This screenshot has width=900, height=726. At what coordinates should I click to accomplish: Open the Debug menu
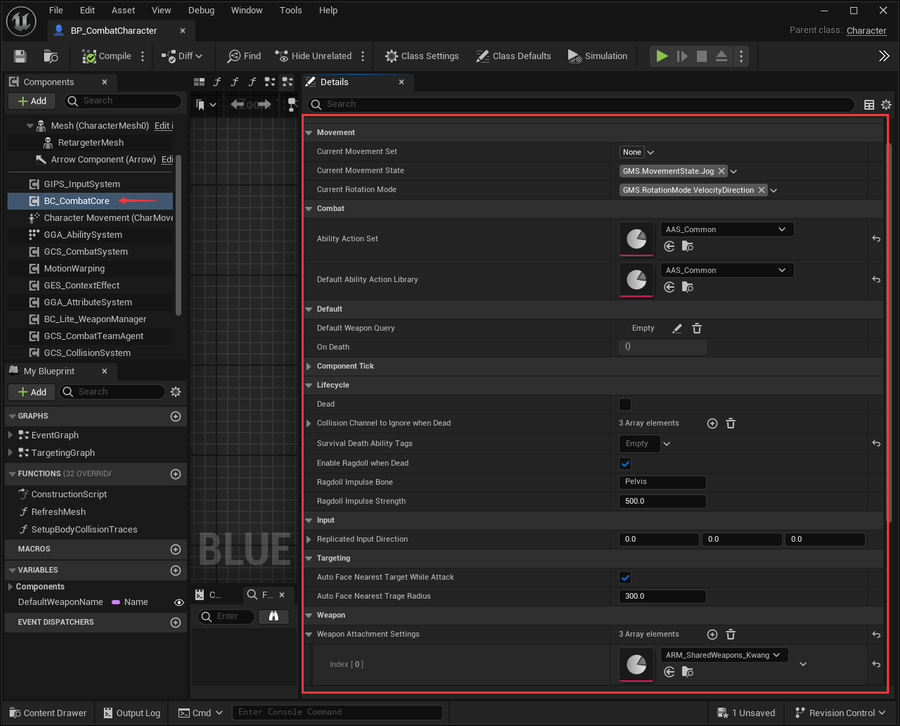click(201, 10)
